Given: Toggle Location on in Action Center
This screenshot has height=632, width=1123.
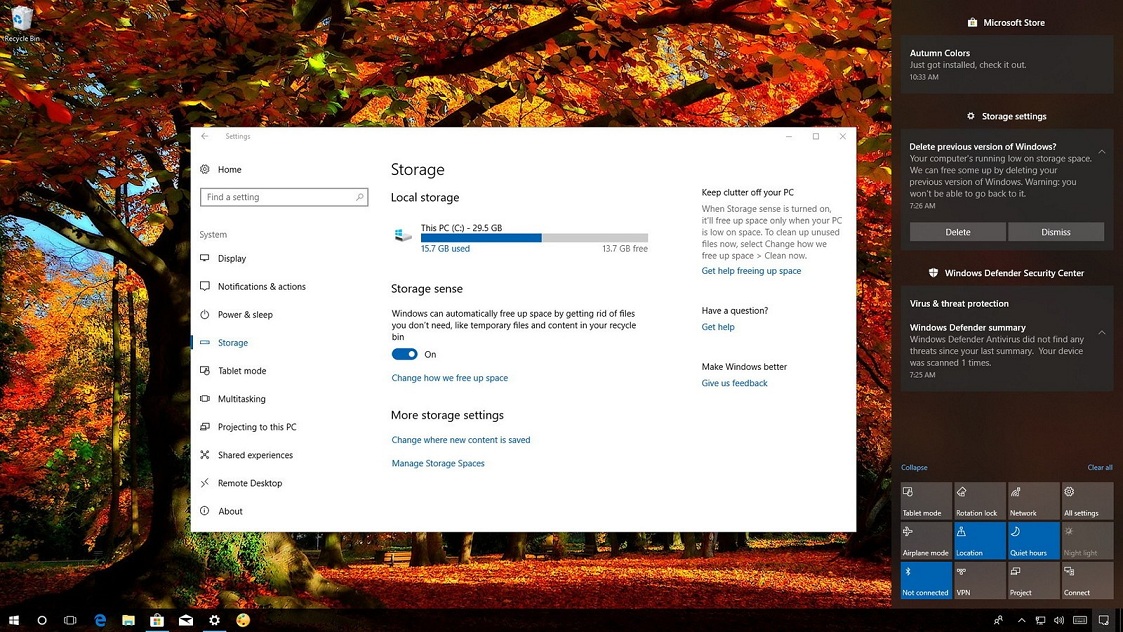Looking at the screenshot, I should click(x=978, y=540).
